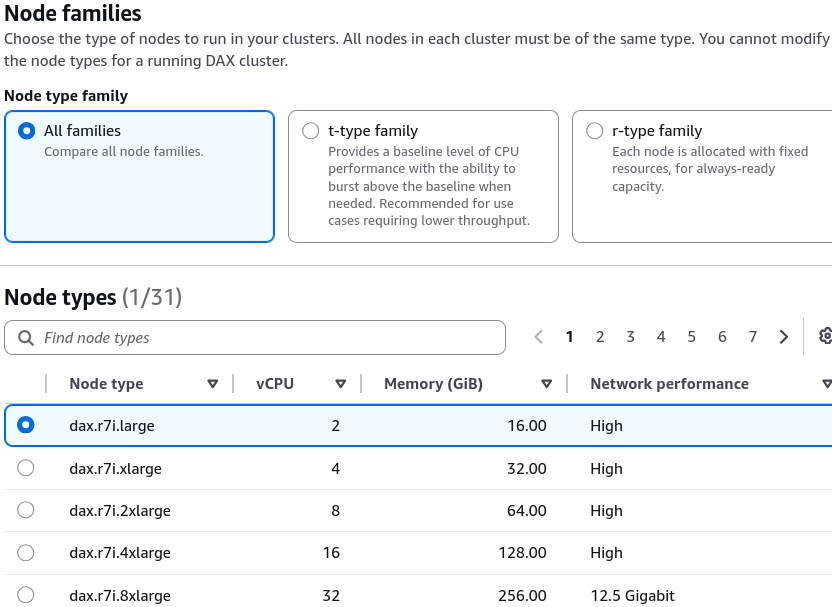Click the search magnifier icon

pyautogui.click(x=25, y=337)
